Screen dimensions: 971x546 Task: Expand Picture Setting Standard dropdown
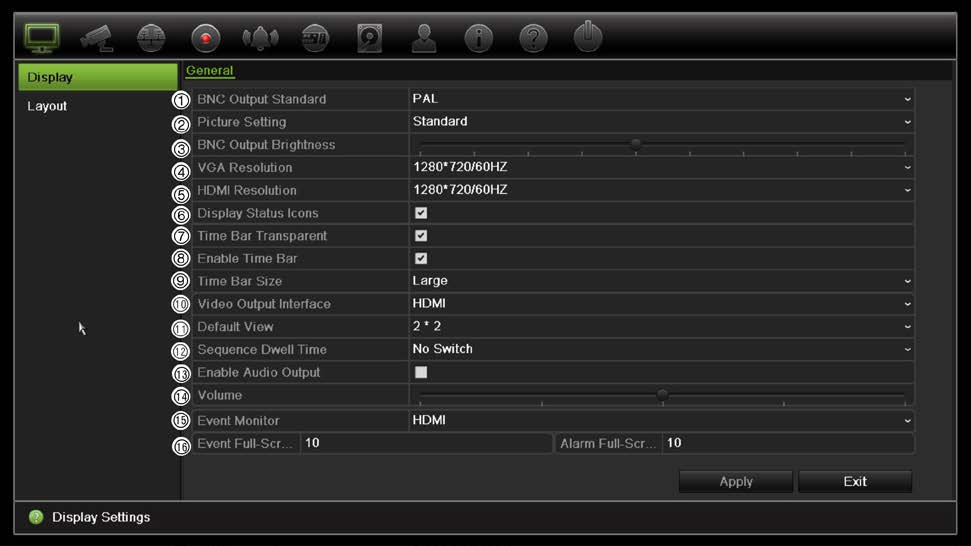click(x=661, y=122)
